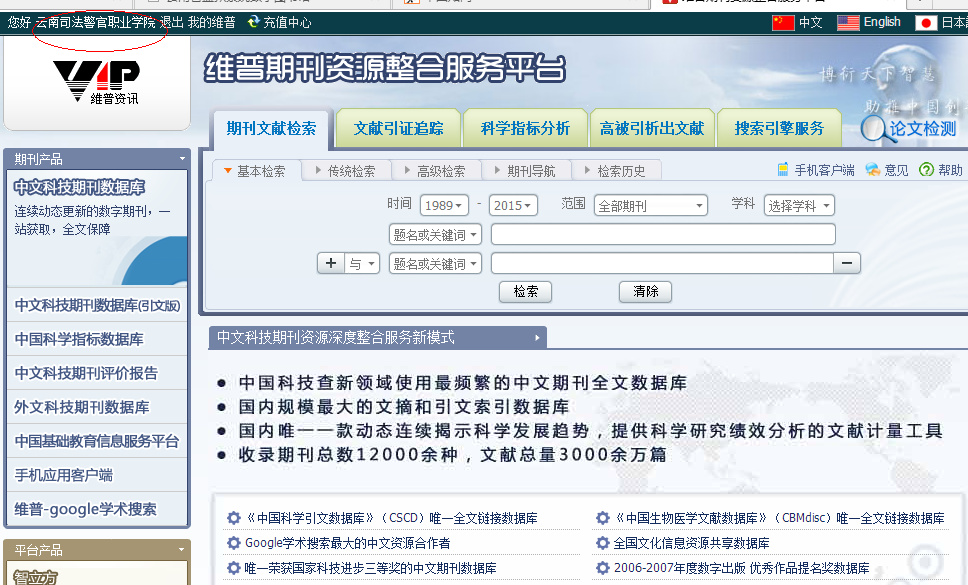This screenshot has width=968, height=585.
Task: Click gear icon beside Google学术搜索最大的中文资源合作者
Action: coord(233,543)
